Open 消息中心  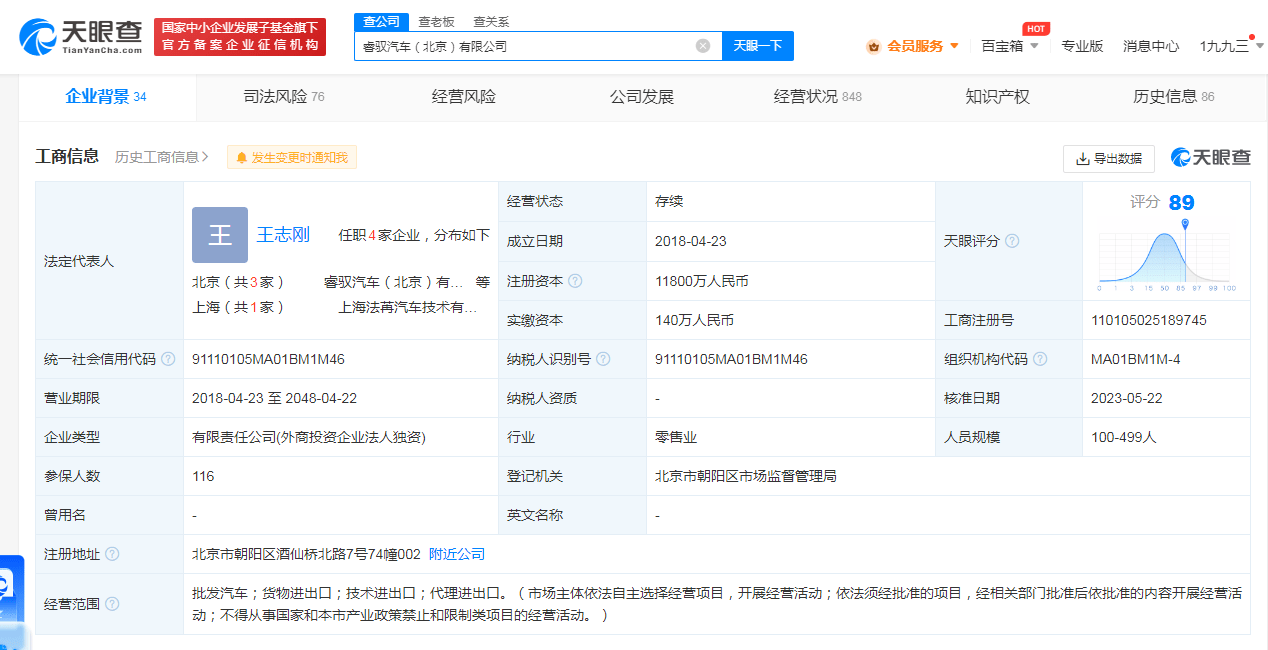[x=1151, y=46]
